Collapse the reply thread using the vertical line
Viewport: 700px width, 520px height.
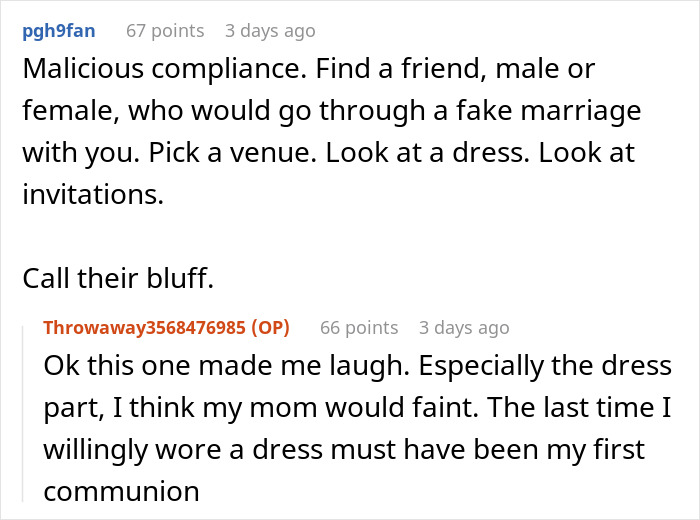(x=23, y=414)
